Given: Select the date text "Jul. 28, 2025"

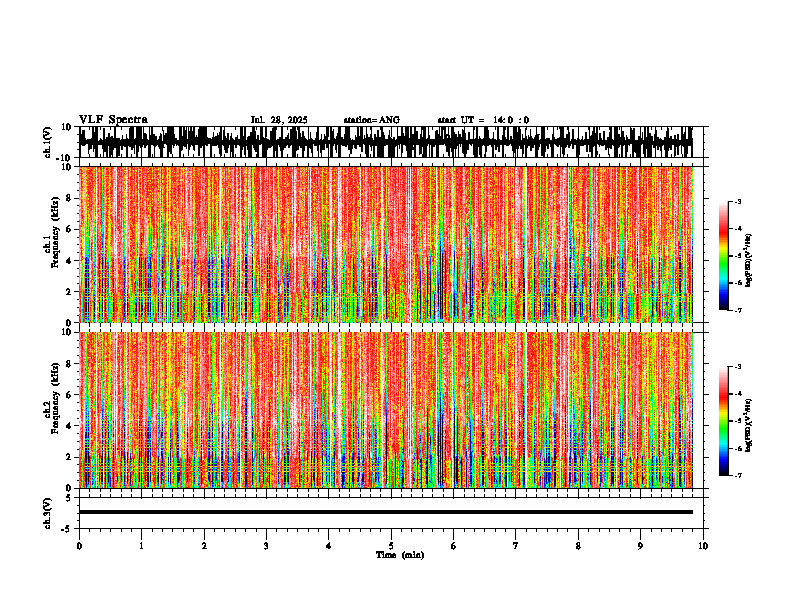Looking at the screenshot, I should [x=279, y=120].
